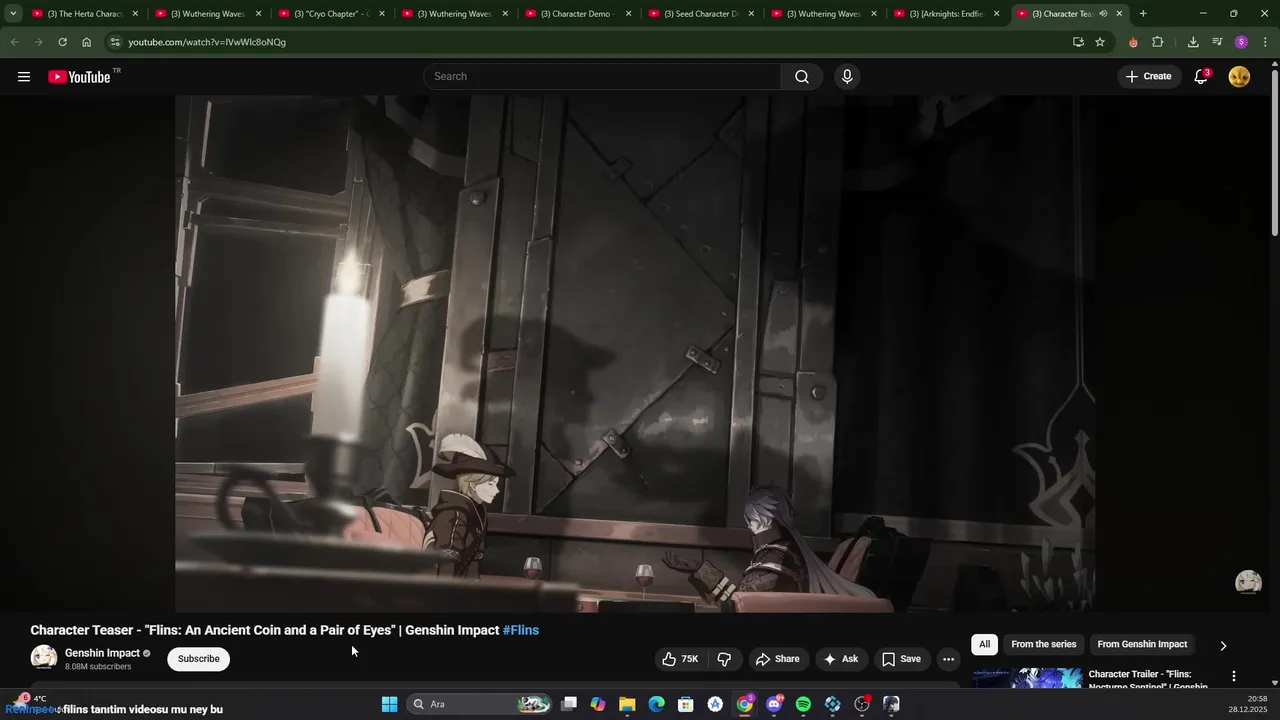Subscribe to Genshin Impact channel
The height and width of the screenshot is (720, 1280).
click(x=198, y=659)
